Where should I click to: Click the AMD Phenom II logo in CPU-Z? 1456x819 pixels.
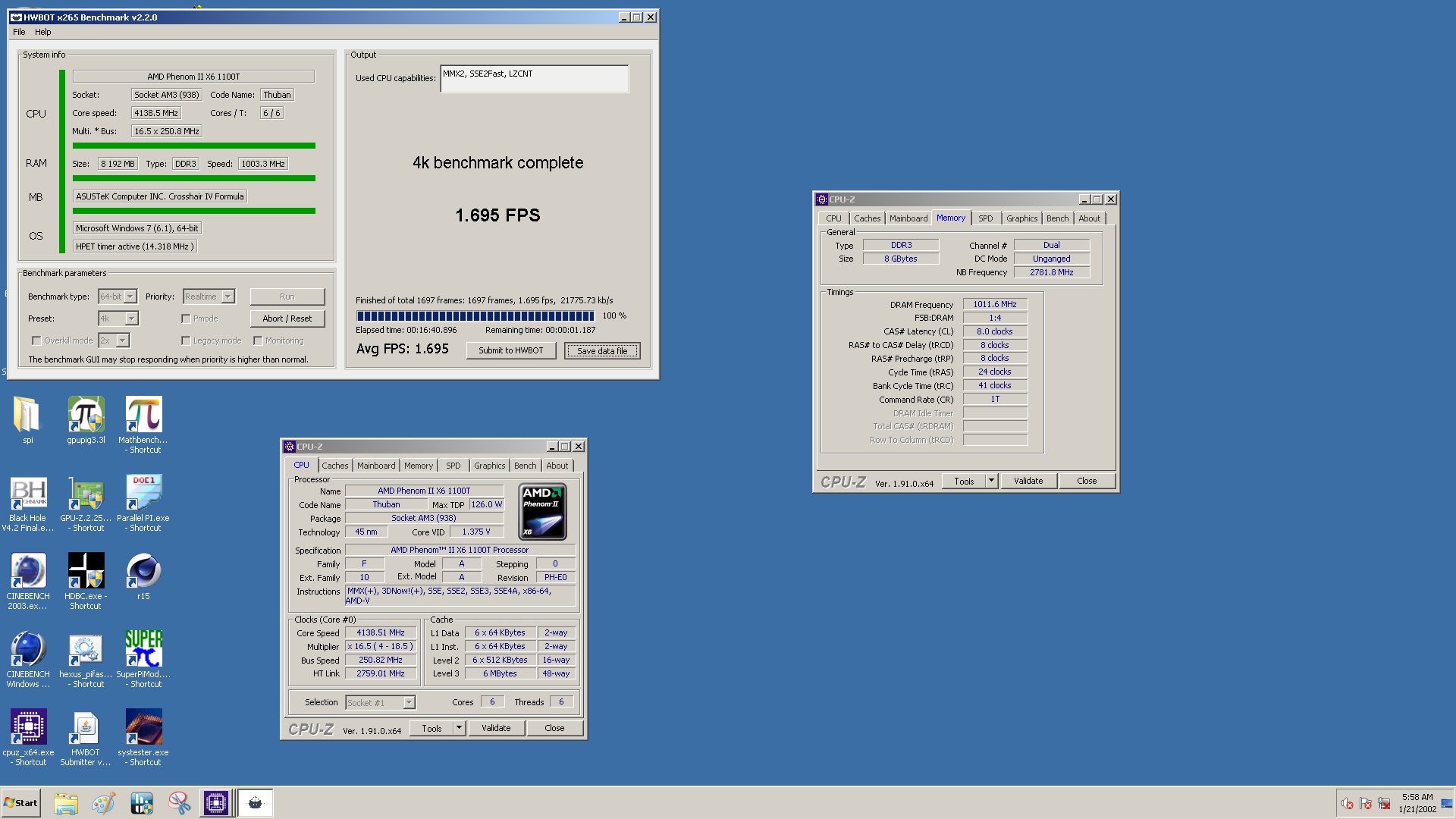click(x=543, y=511)
